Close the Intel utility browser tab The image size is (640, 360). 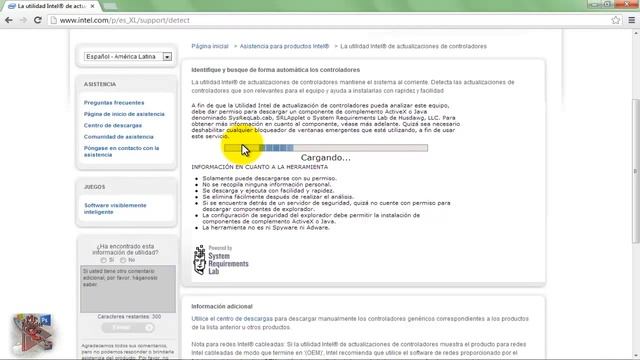point(93,6)
